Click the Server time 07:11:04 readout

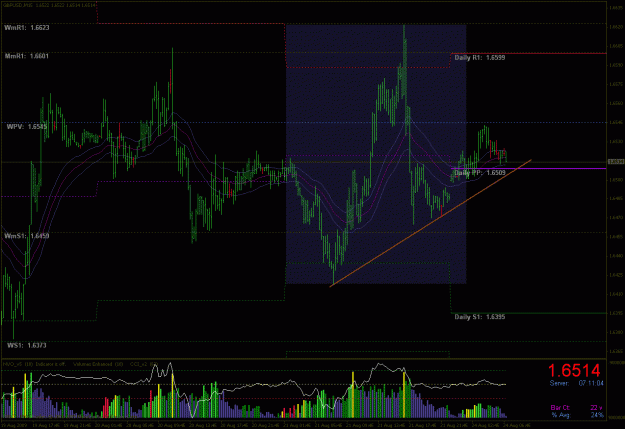591,384
